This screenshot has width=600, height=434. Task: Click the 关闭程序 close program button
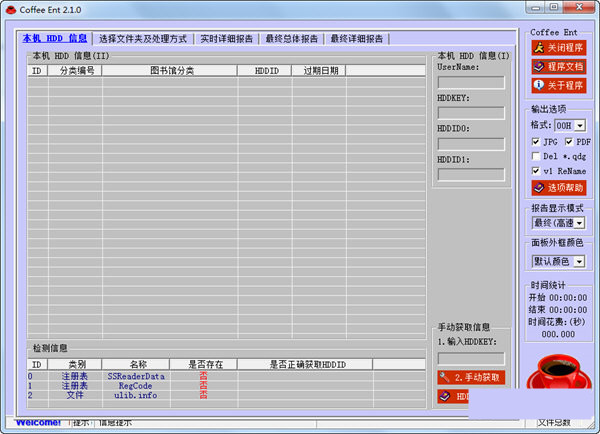[558, 47]
